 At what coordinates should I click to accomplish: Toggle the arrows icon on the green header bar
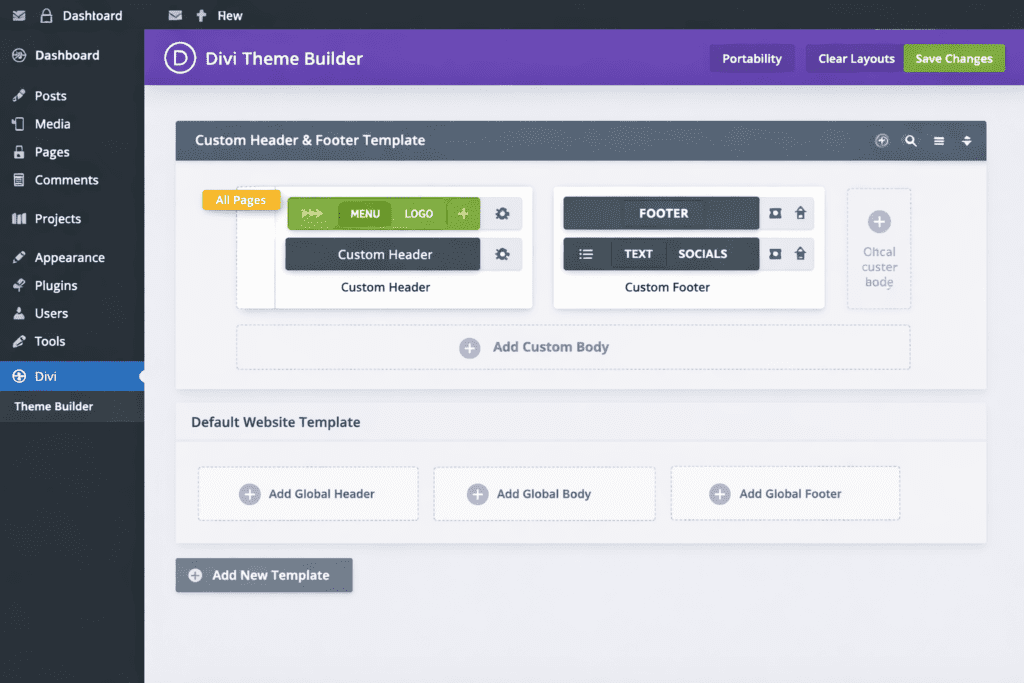pyautogui.click(x=312, y=213)
